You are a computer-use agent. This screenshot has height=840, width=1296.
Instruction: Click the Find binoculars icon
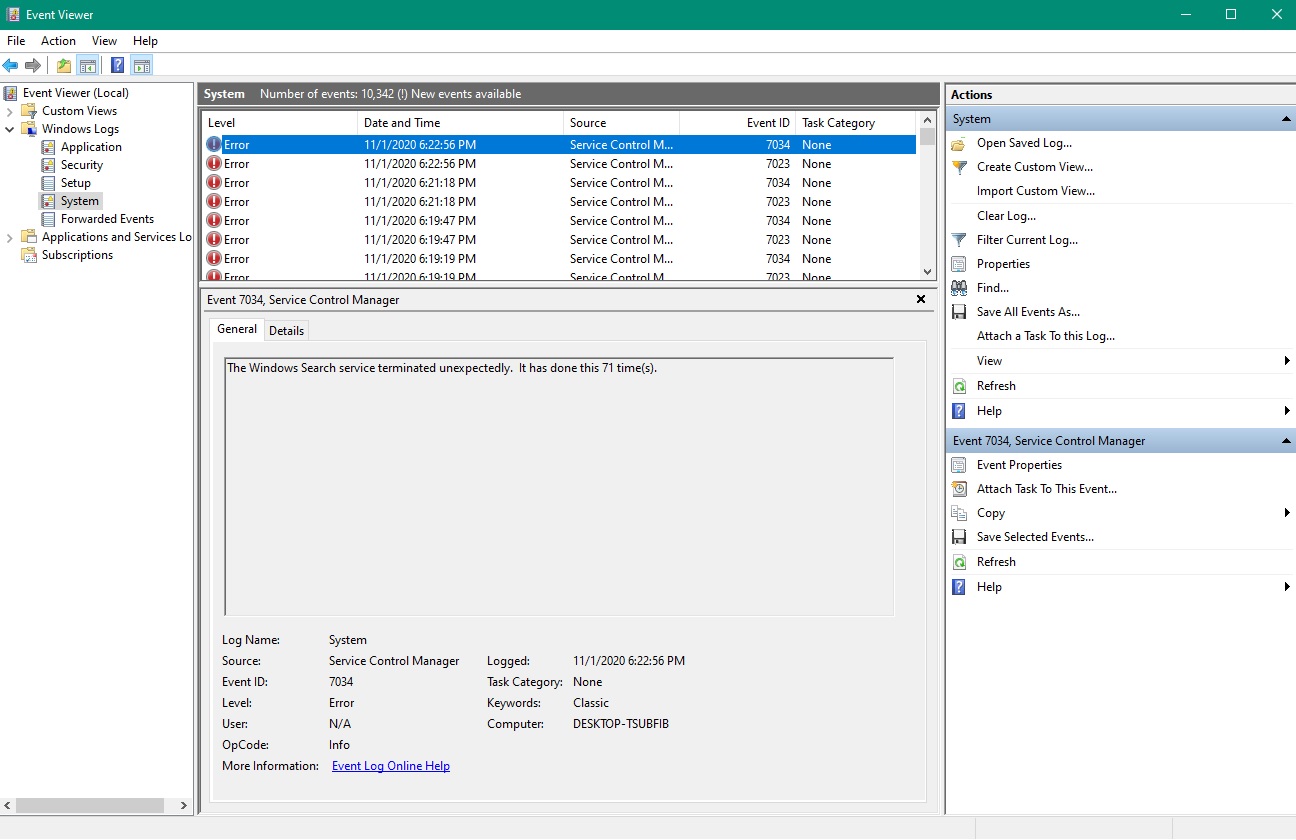[x=959, y=288]
